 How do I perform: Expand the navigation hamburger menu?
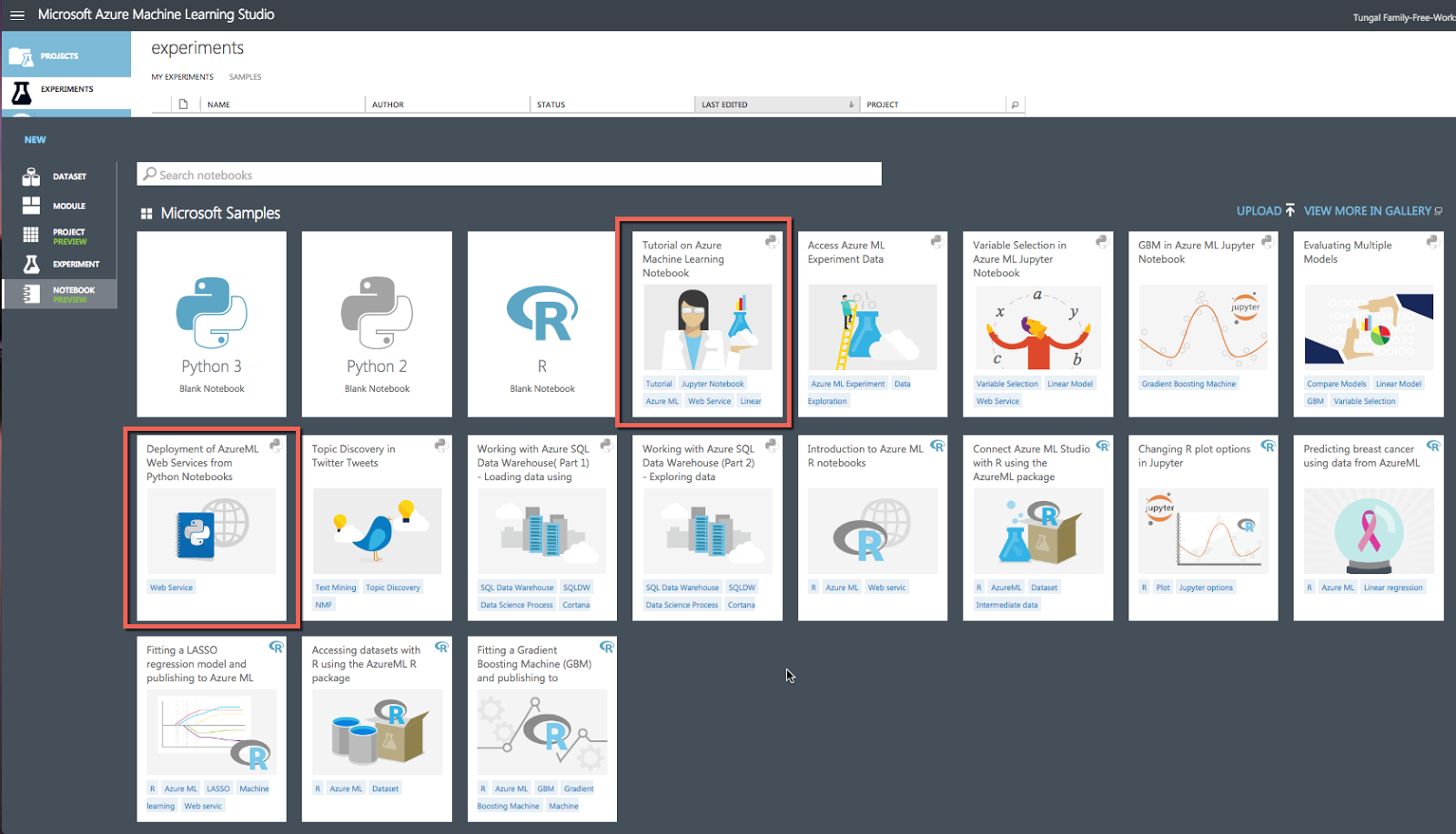16,15
